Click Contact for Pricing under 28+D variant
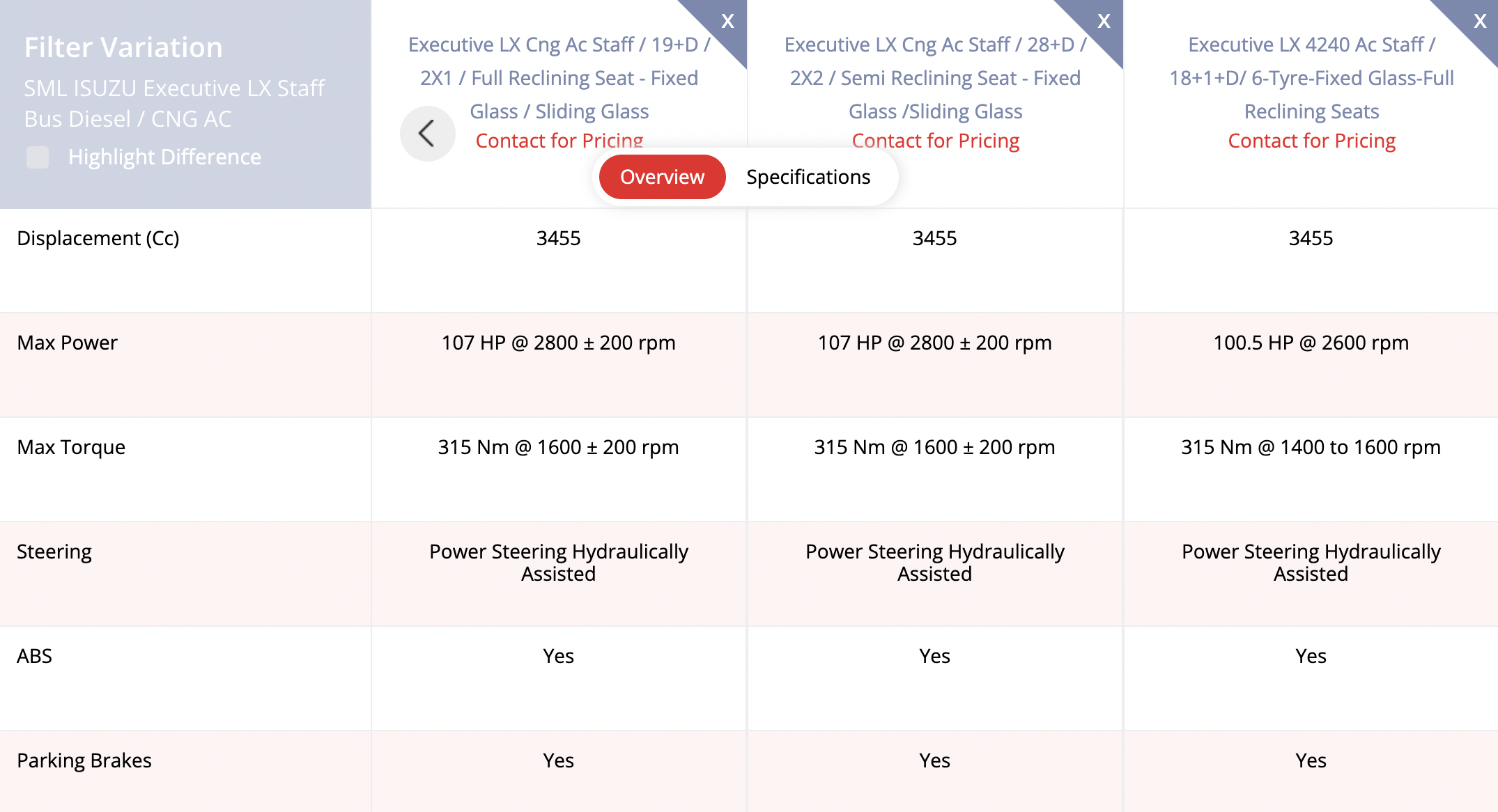This screenshot has width=1498, height=812. [x=935, y=141]
